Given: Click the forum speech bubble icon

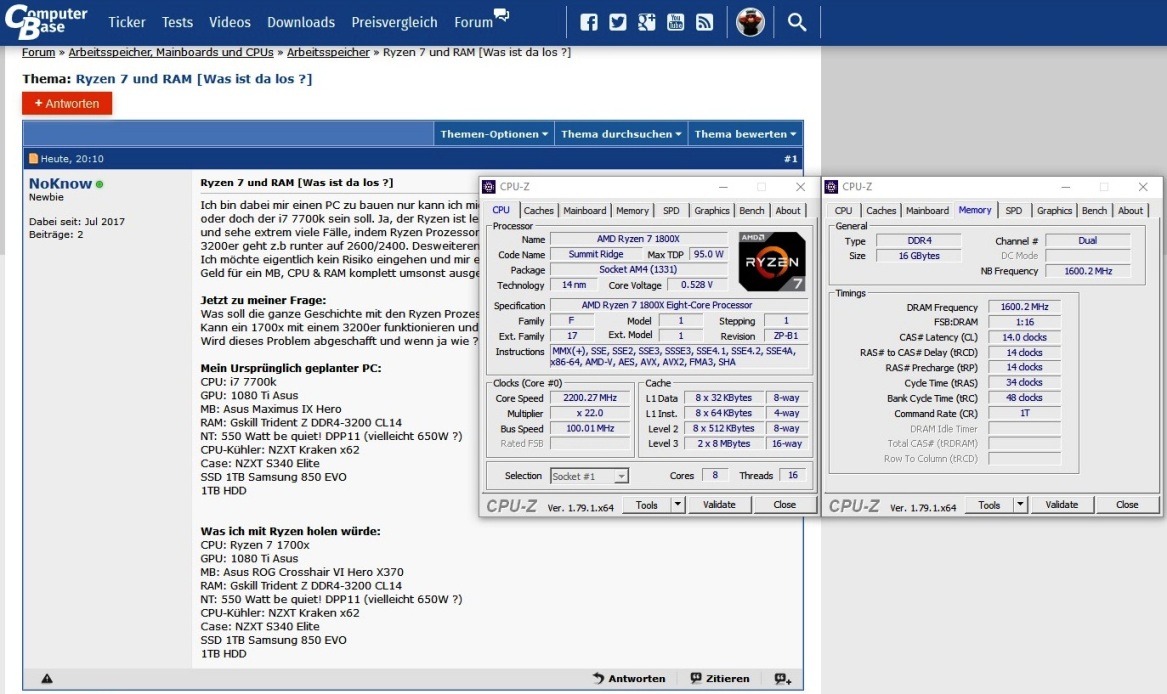Looking at the screenshot, I should [x=502, y=15].
